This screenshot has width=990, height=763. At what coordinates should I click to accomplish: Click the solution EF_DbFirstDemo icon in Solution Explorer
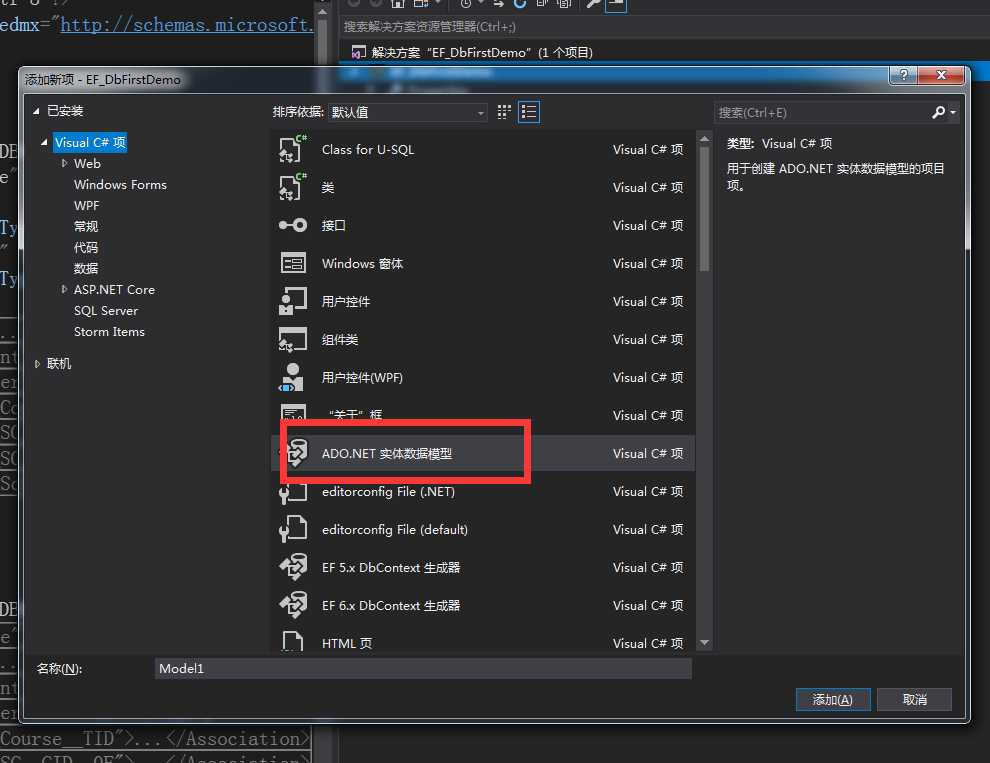click(x=359, y=52)
